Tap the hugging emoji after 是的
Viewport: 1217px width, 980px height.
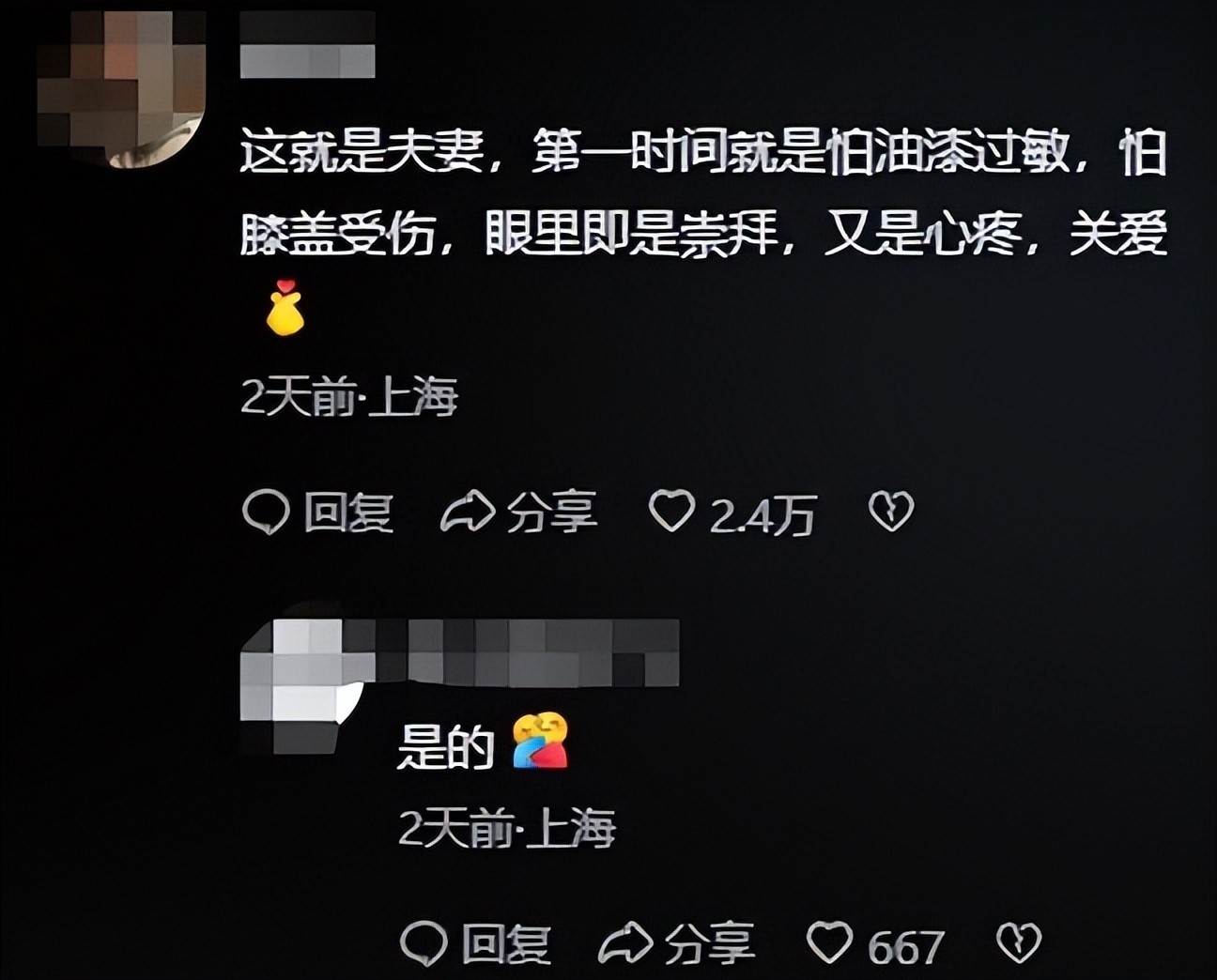click(540, 742)
